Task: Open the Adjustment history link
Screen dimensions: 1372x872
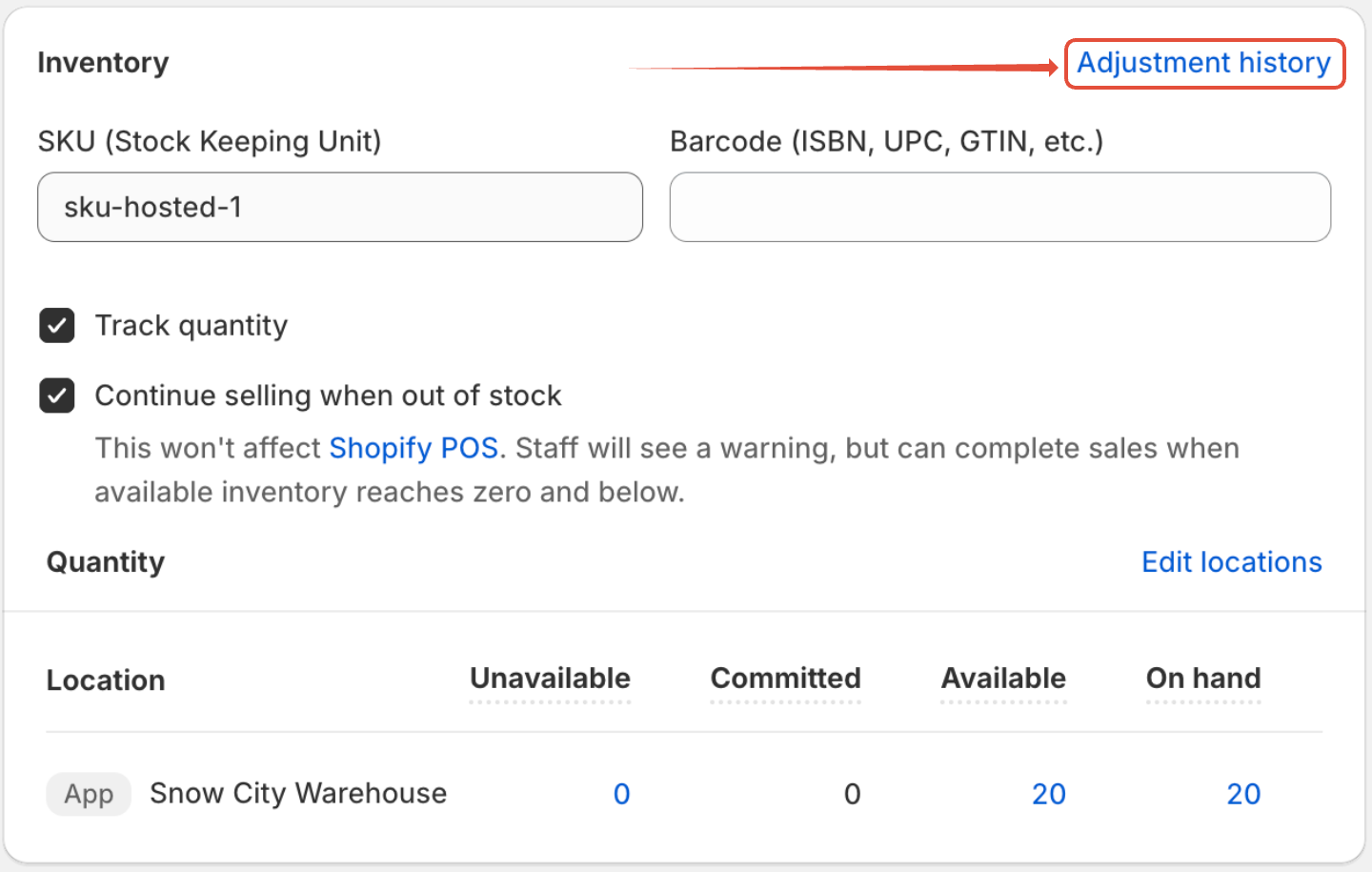Action: coord(1203,63)
